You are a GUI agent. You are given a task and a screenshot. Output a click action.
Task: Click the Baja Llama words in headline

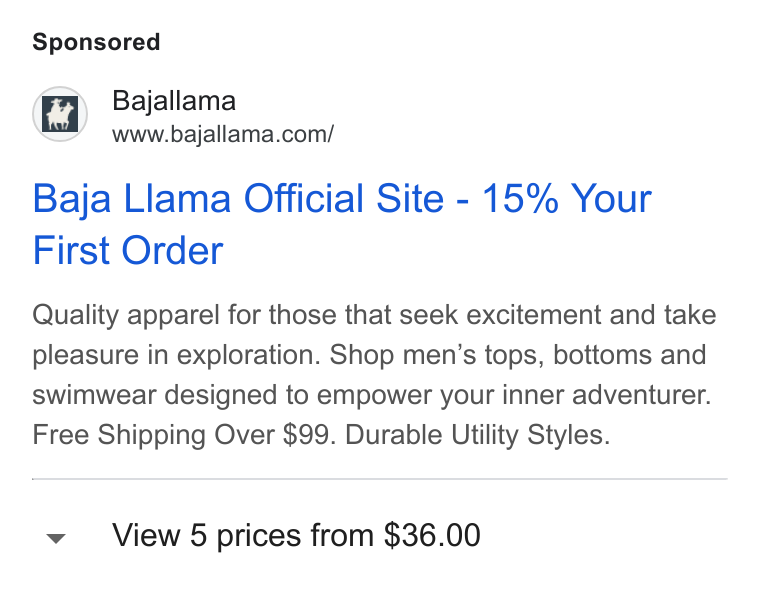(131, 200)
